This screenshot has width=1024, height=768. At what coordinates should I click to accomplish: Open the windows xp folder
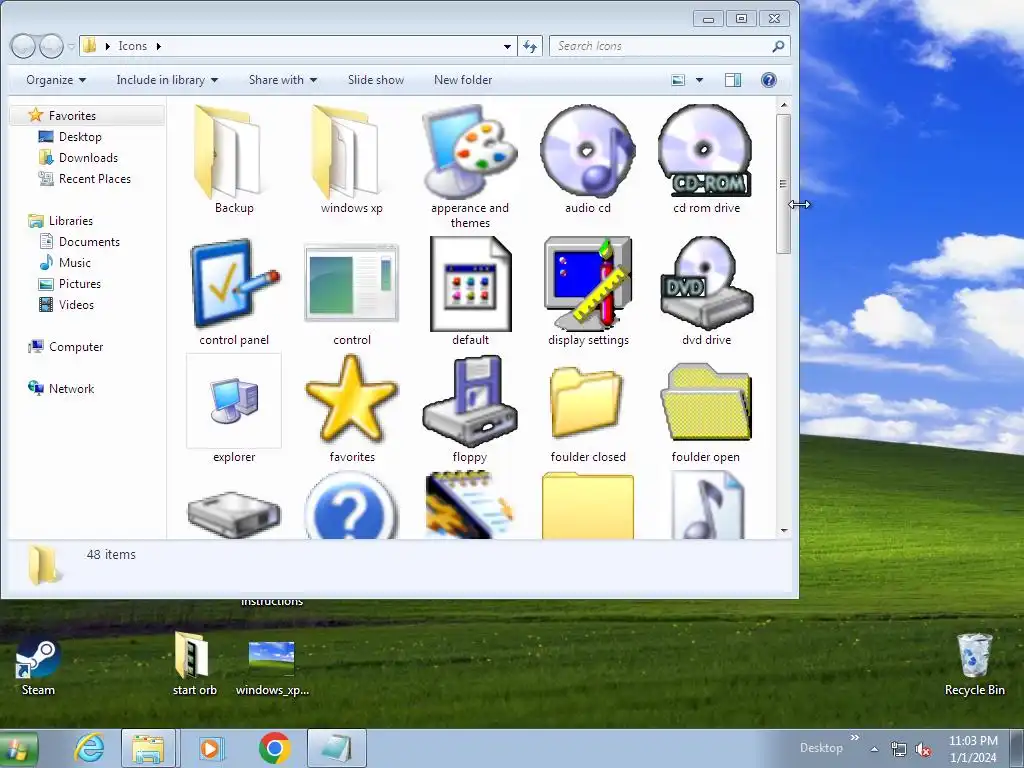351,160
